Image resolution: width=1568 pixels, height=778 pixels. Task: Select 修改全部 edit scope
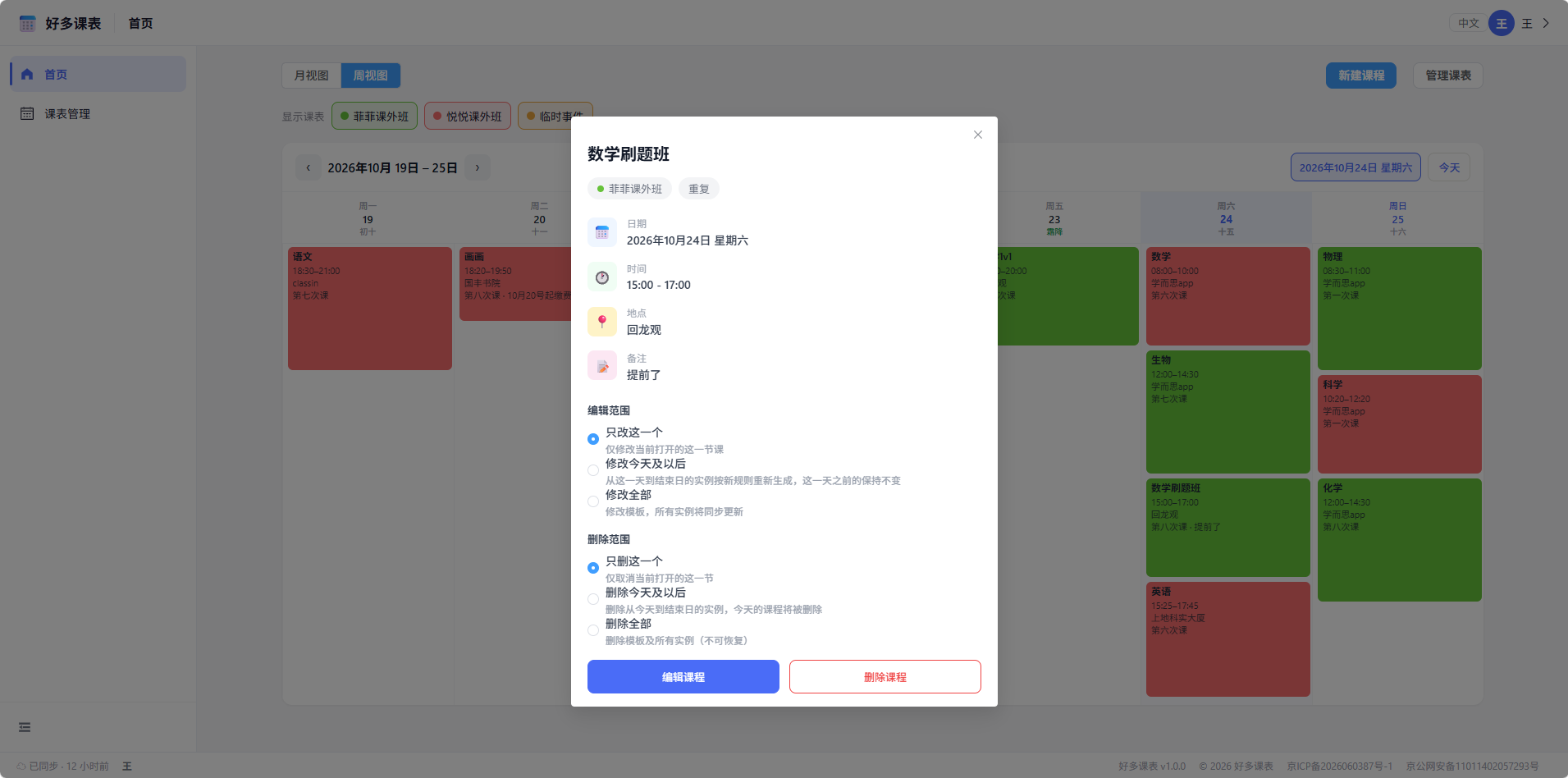pos(593,501)
